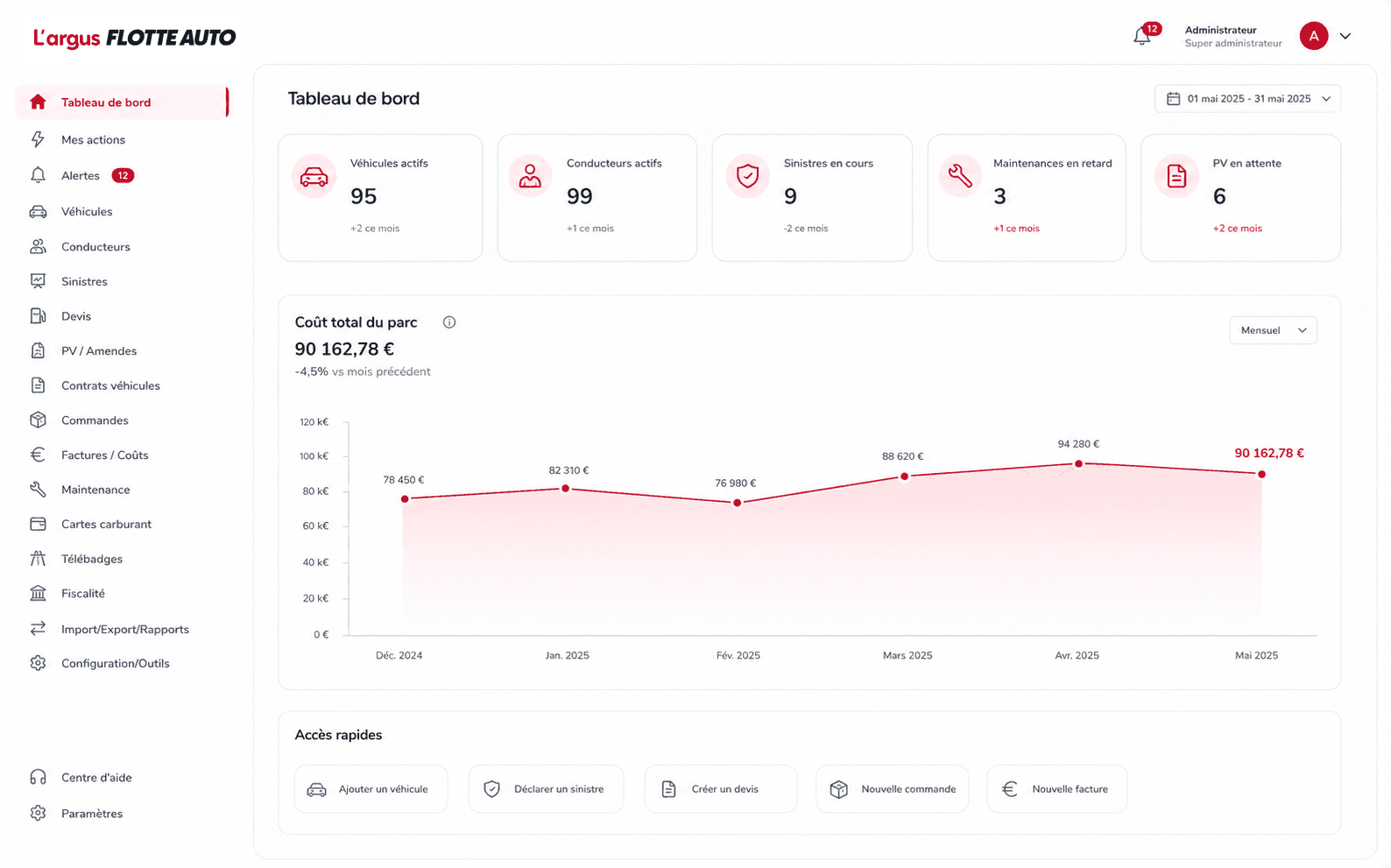This screenshot has height=868, width=1391.
Task: Go to Tableau de bord menu item
Action: click(122, 102)
